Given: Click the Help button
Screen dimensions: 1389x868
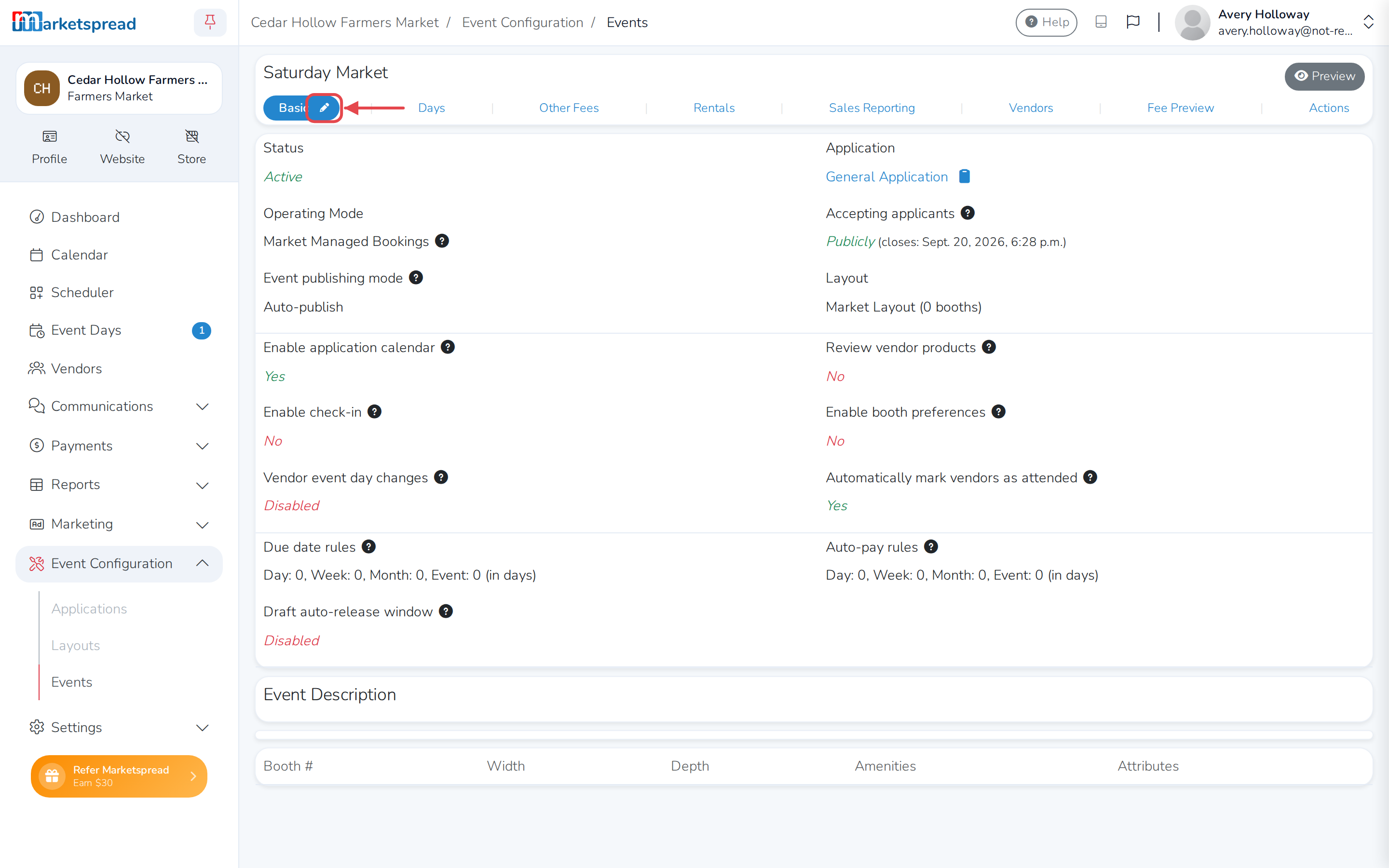Looking at the screenshot, I should point(1047,22).
